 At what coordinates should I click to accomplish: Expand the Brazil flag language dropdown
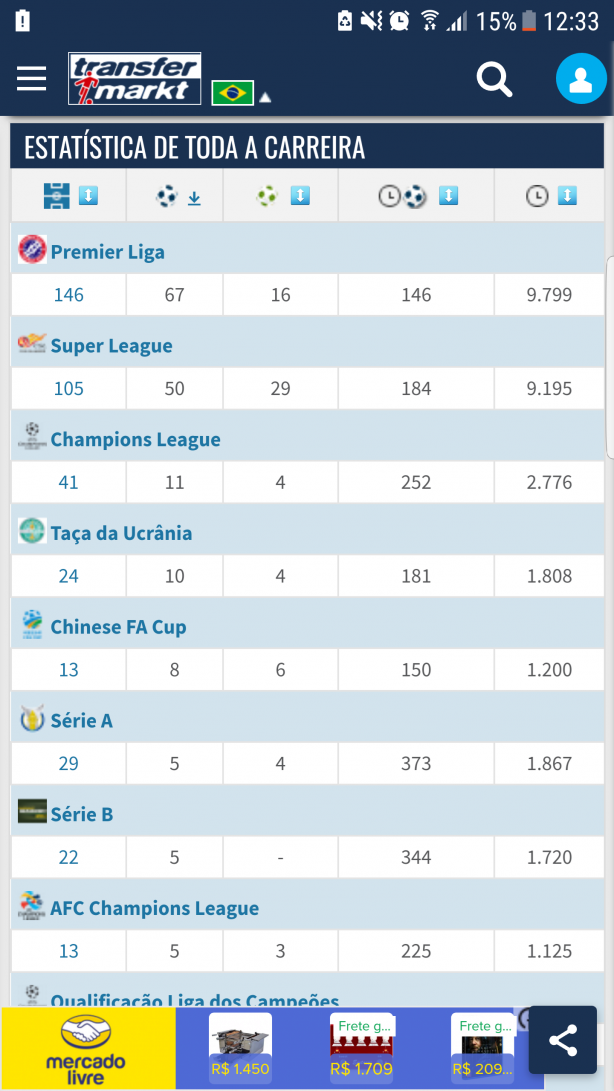pyautogui.click(x=241, y=93)
